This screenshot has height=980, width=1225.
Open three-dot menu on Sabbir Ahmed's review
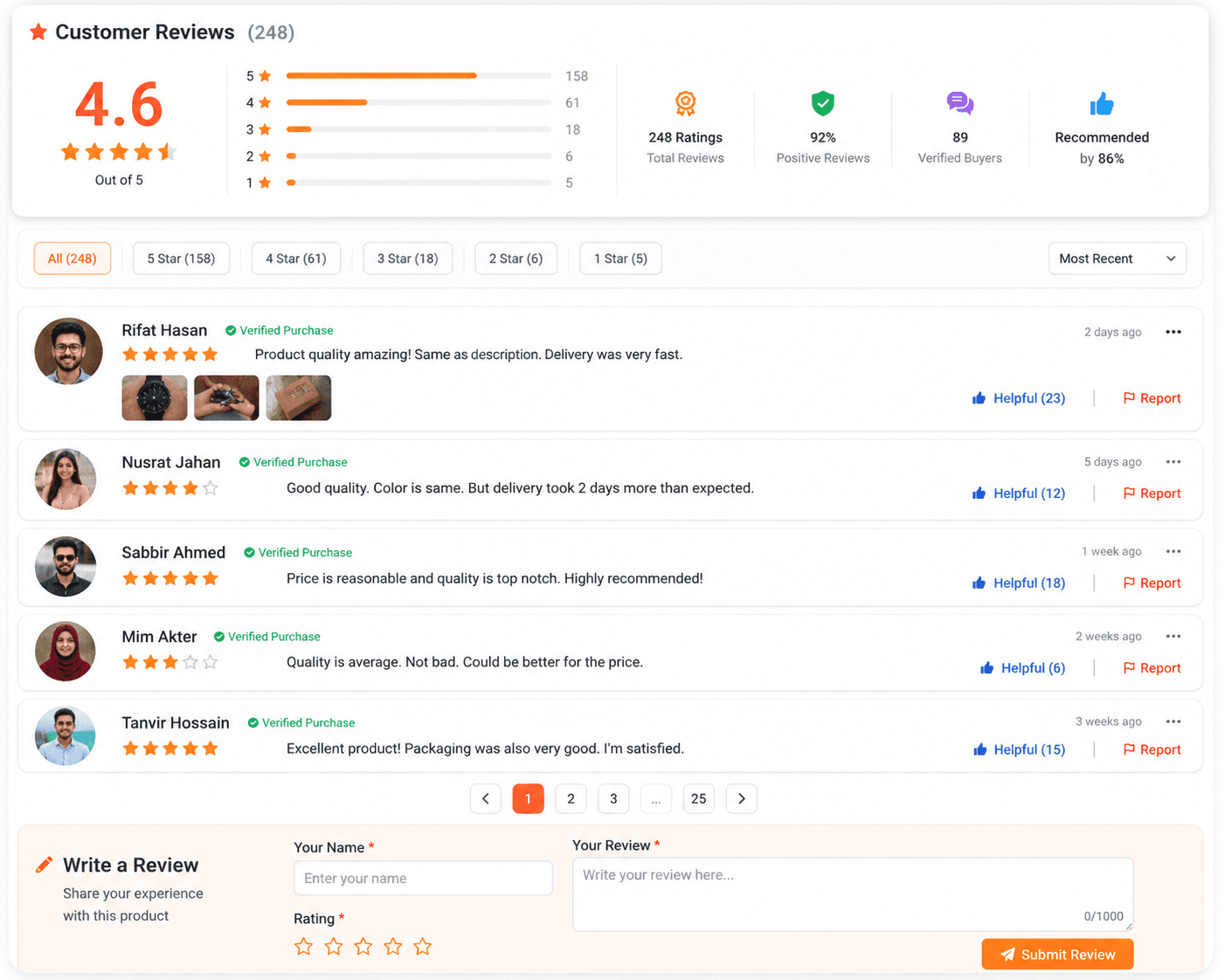(x=1173, y=551)
